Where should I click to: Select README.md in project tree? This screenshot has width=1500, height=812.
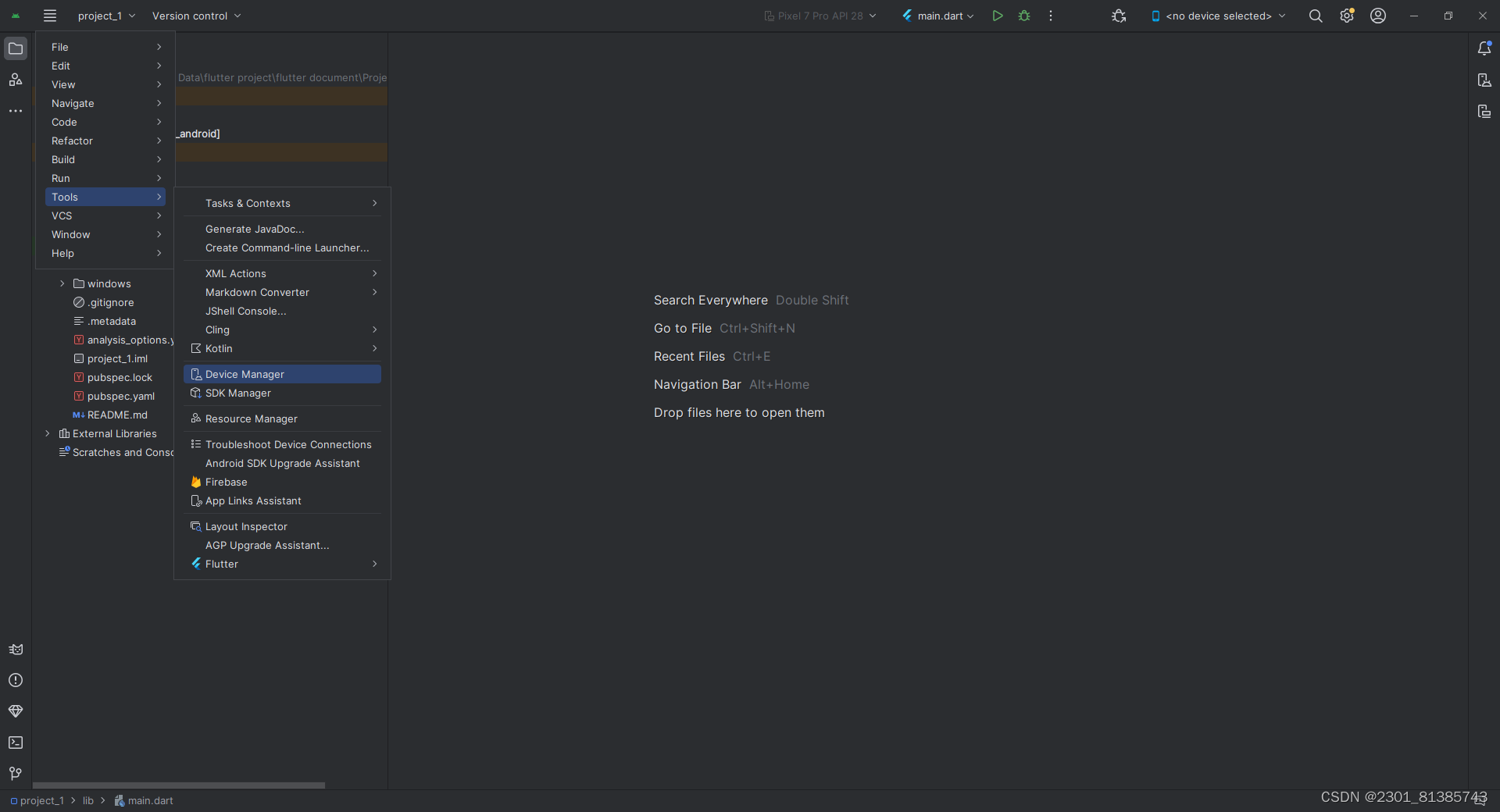tap(110, 415)
